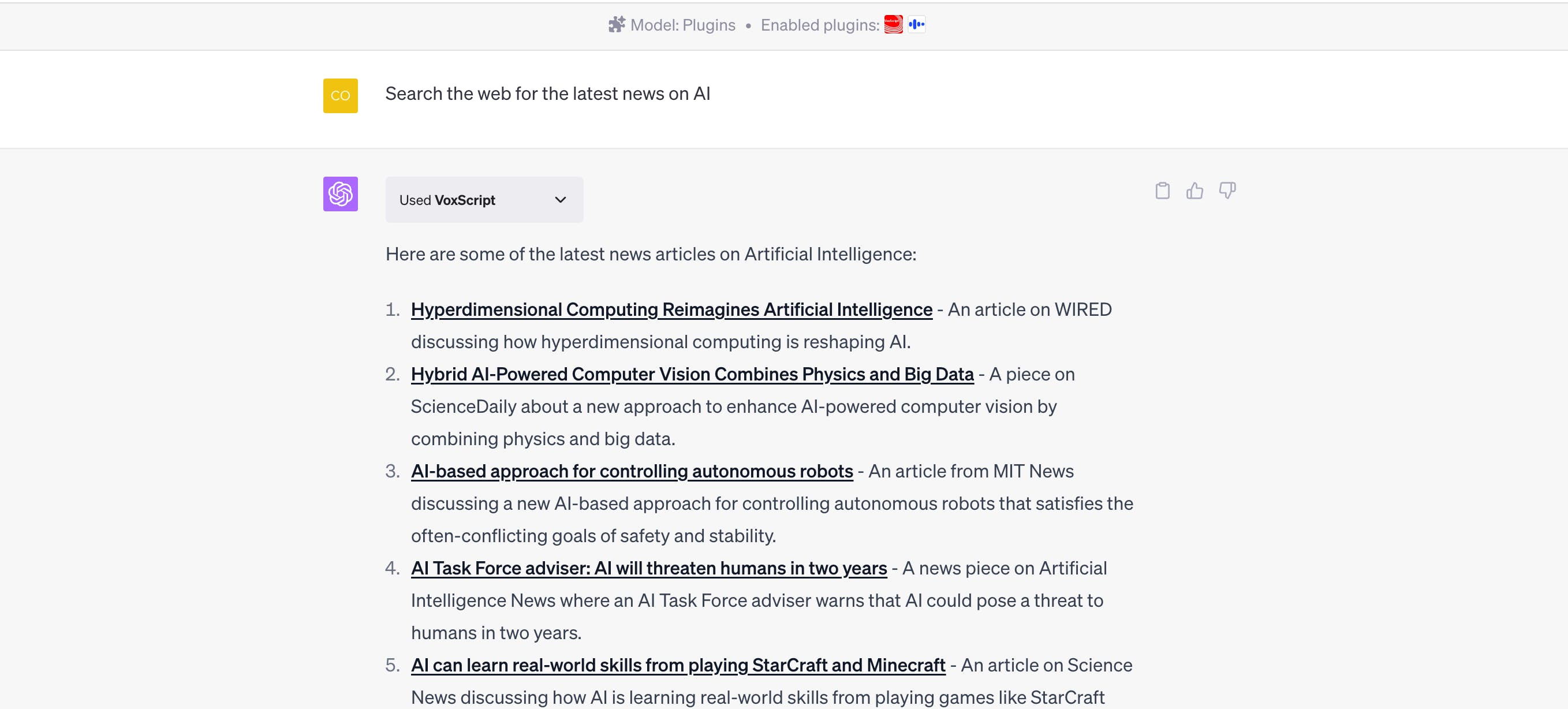
Task: Open the AI Task Force adviser link
Action: coord(648,569)
